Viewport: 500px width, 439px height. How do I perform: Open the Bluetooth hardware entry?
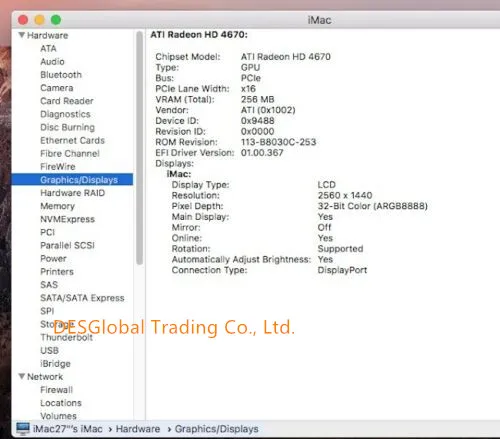(x=61, y=75)
